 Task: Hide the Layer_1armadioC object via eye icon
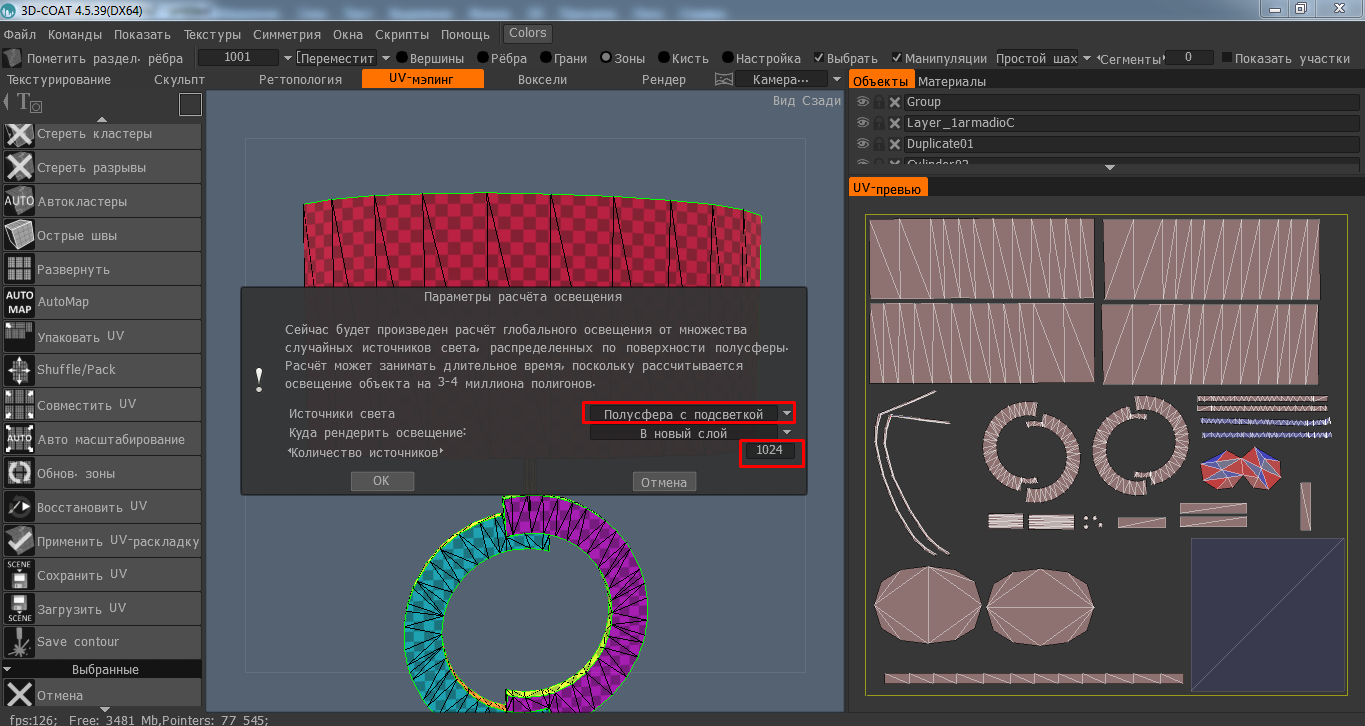[863, 123]
